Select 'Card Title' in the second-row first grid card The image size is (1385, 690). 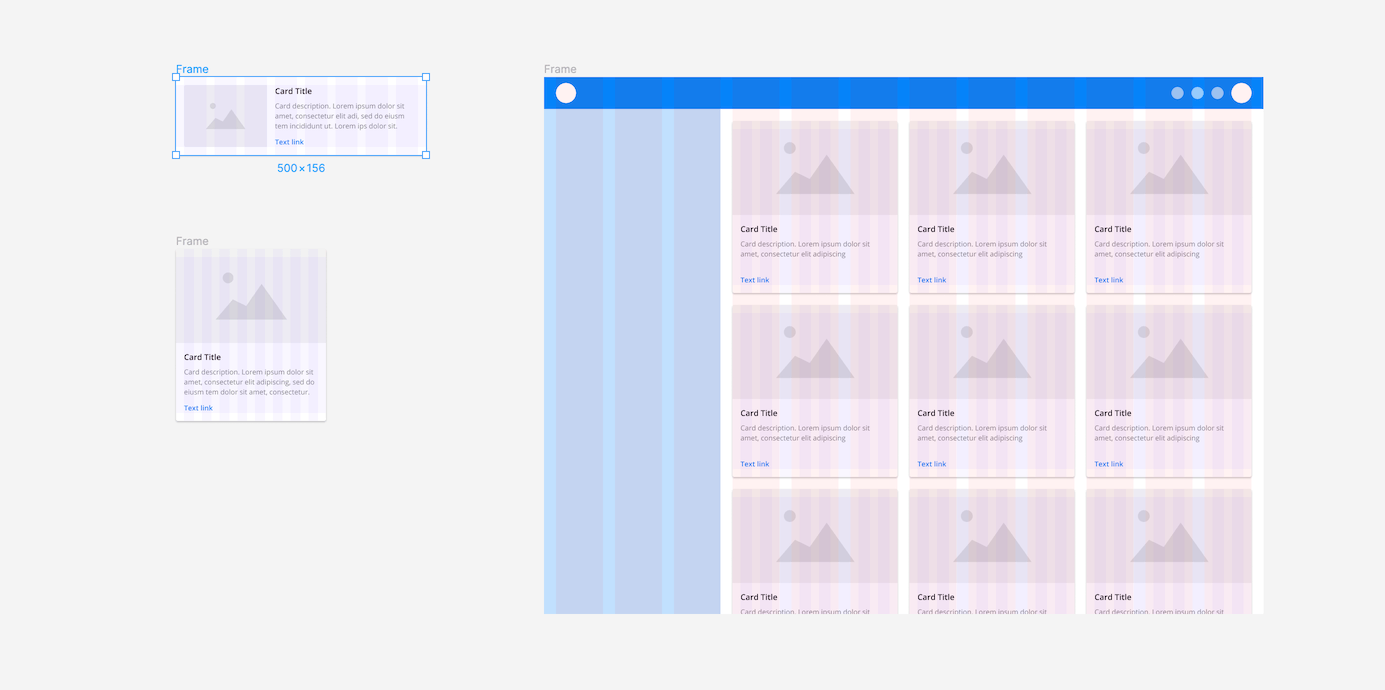(759, 413)
